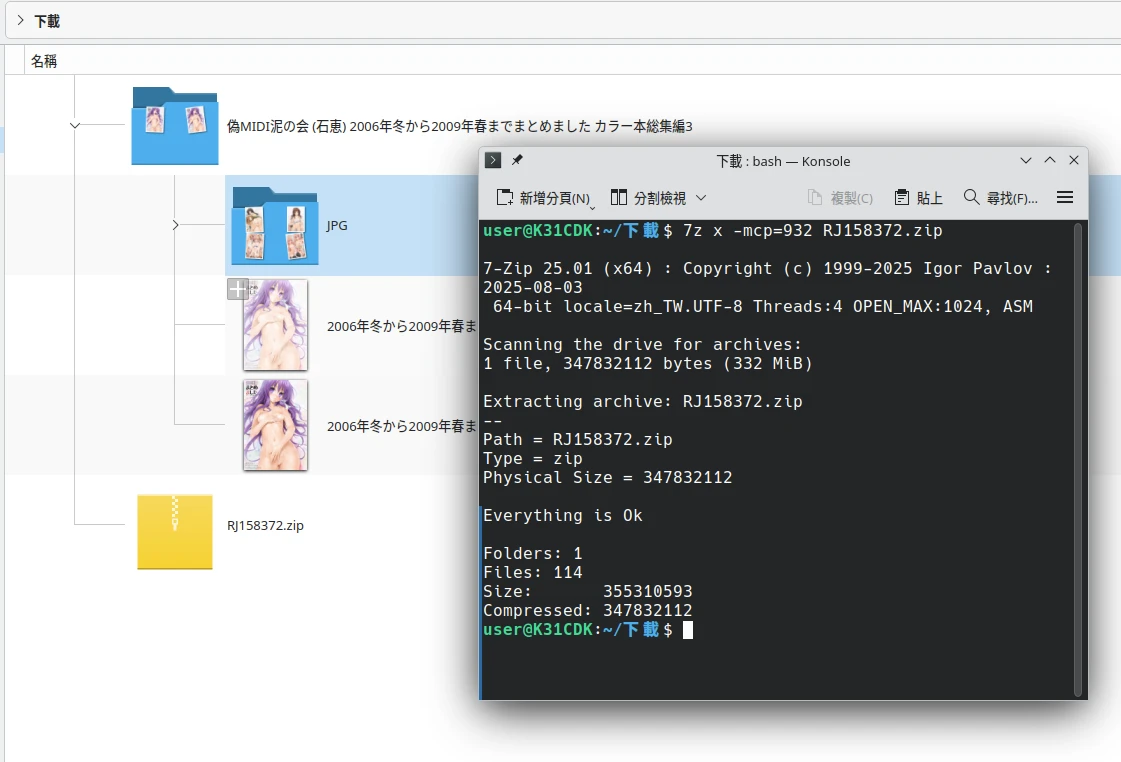Screen dimensions: 1121x762
Task: Expand the JPG folder tree node
Action: (x=175, y=225)
